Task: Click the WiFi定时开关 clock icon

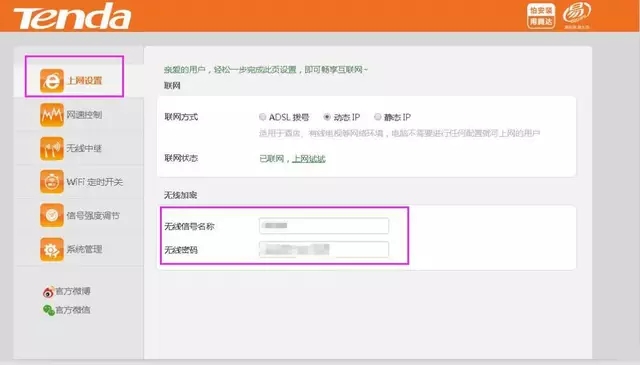Action: click(x=51, y=182)
